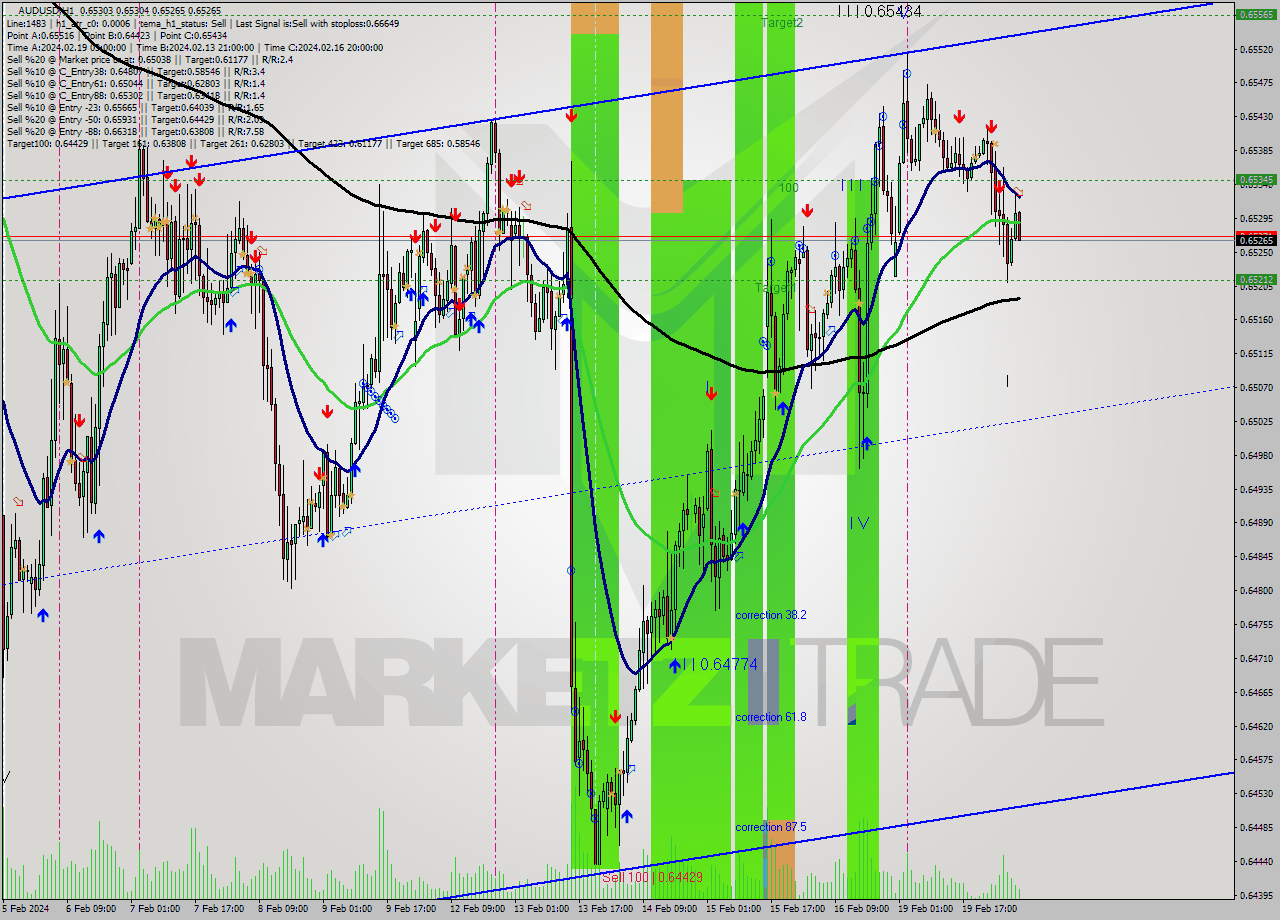1280x920 pixels.
Task: Click the 'Sell %10 @ C_Entry38' line
Action: (x=135, y=71)
